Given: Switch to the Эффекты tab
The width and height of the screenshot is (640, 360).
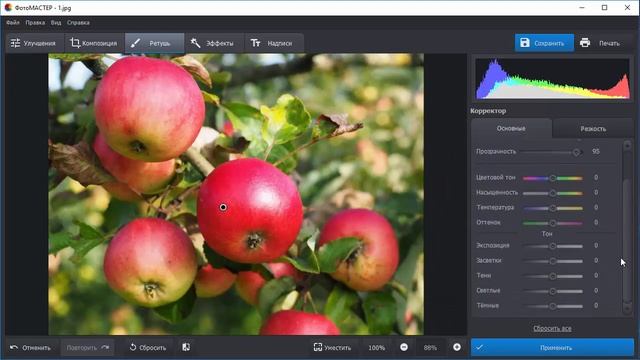Looking at the screenshot, I should click(x=214, y=43).
